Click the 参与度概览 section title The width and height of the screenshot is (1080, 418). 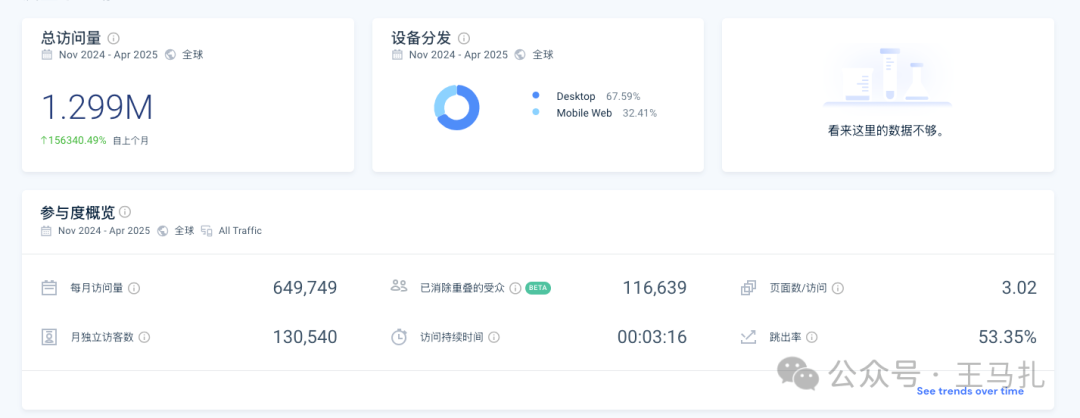click(77, 211)
